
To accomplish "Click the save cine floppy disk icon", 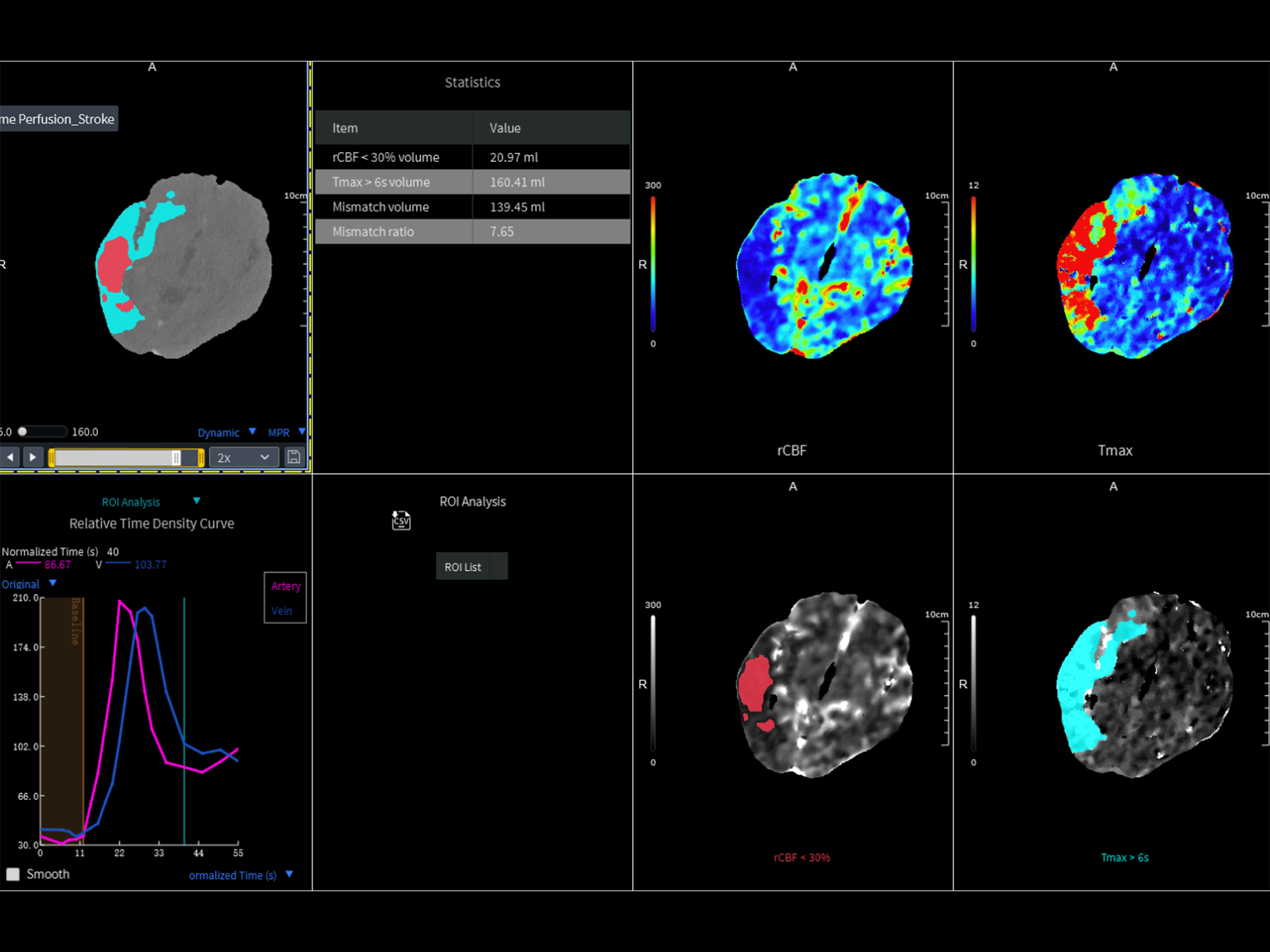I will point(294,457).
